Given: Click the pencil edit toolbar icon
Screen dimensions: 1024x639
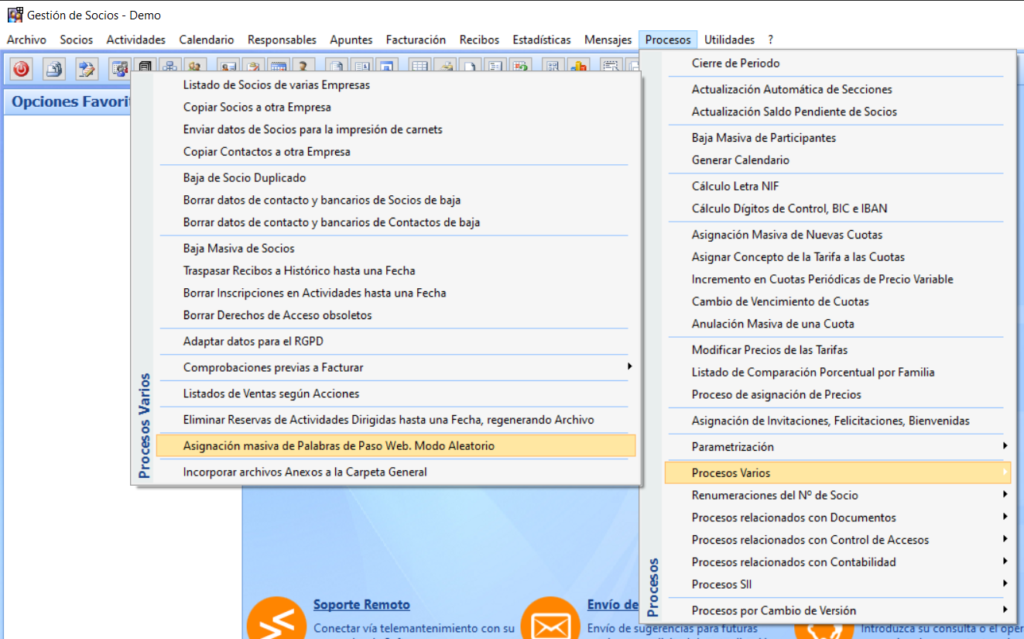Looking at the screenshot, I should pyautogui.click(x=87, y=68).
